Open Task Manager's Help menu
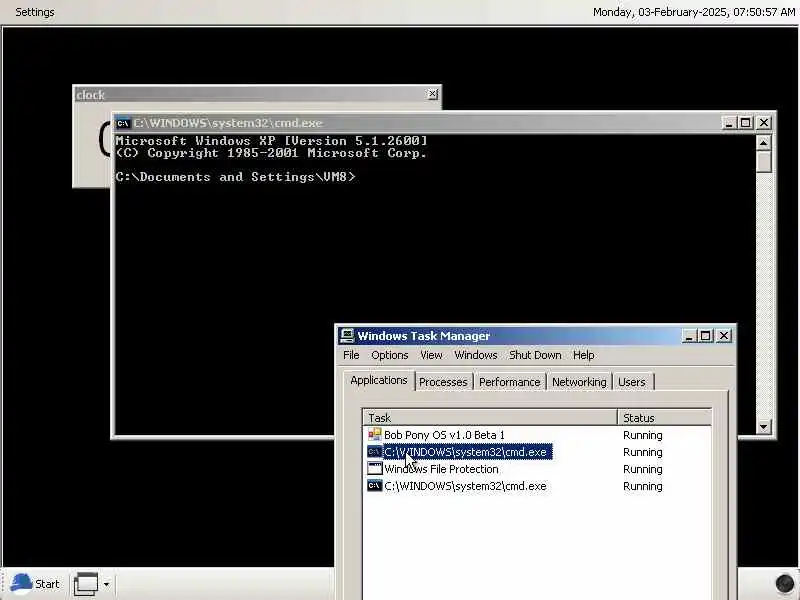The image size is (800, 600). (x=584, y=355)
